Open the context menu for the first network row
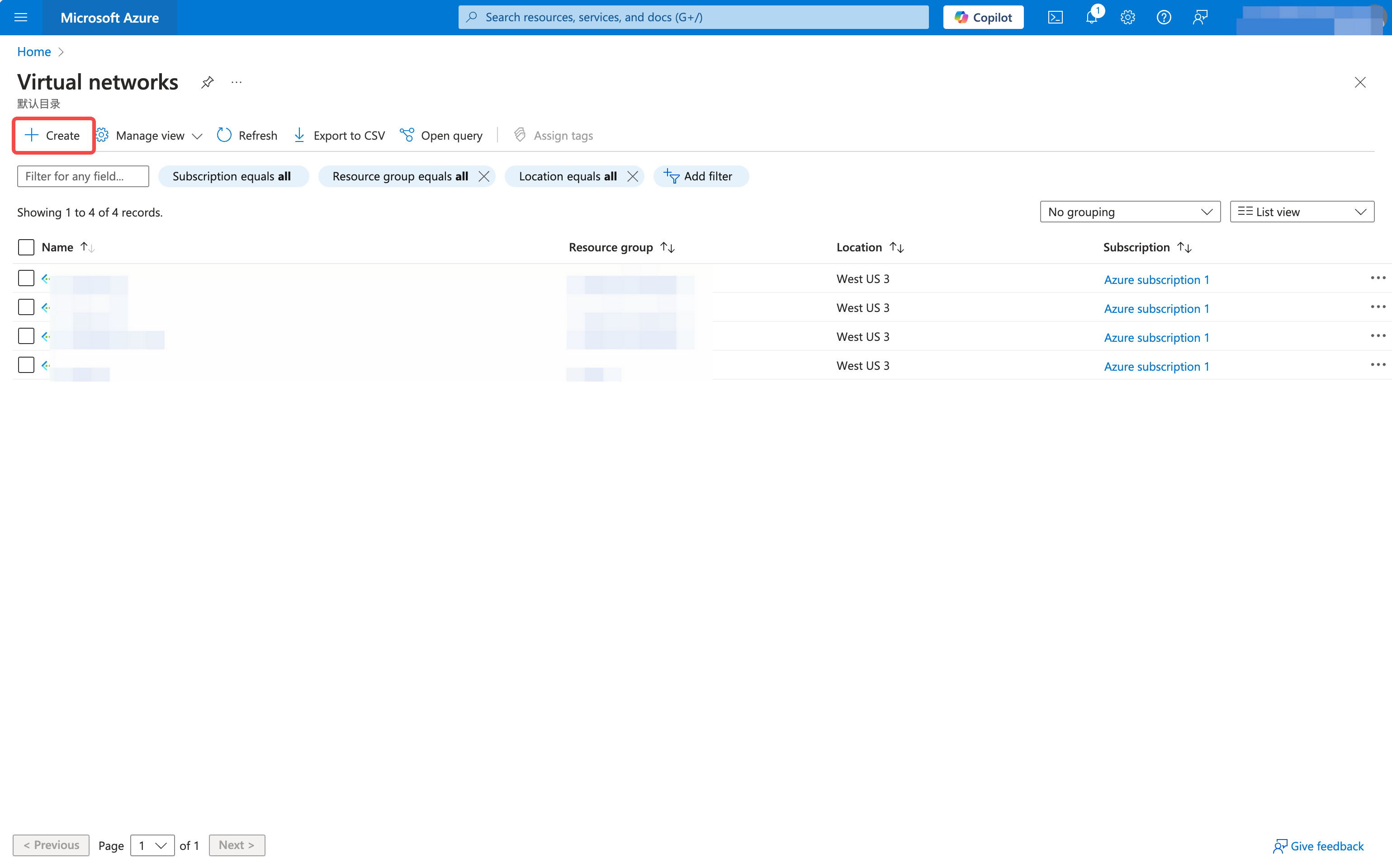The width and height of the screenshot is (1392, 868). (1378, 278)
